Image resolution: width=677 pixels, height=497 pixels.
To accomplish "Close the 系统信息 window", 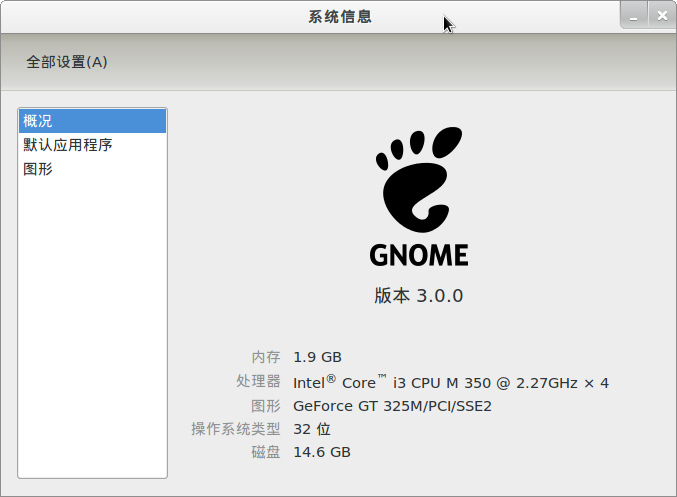I will coord(662,16).
